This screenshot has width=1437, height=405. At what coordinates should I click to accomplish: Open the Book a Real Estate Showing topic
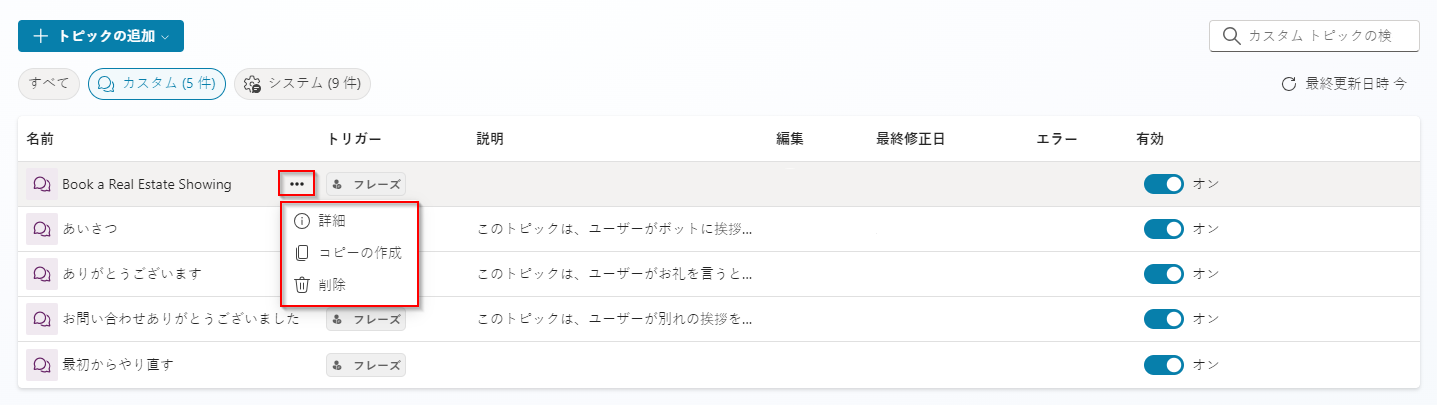(x=146, y=184)
